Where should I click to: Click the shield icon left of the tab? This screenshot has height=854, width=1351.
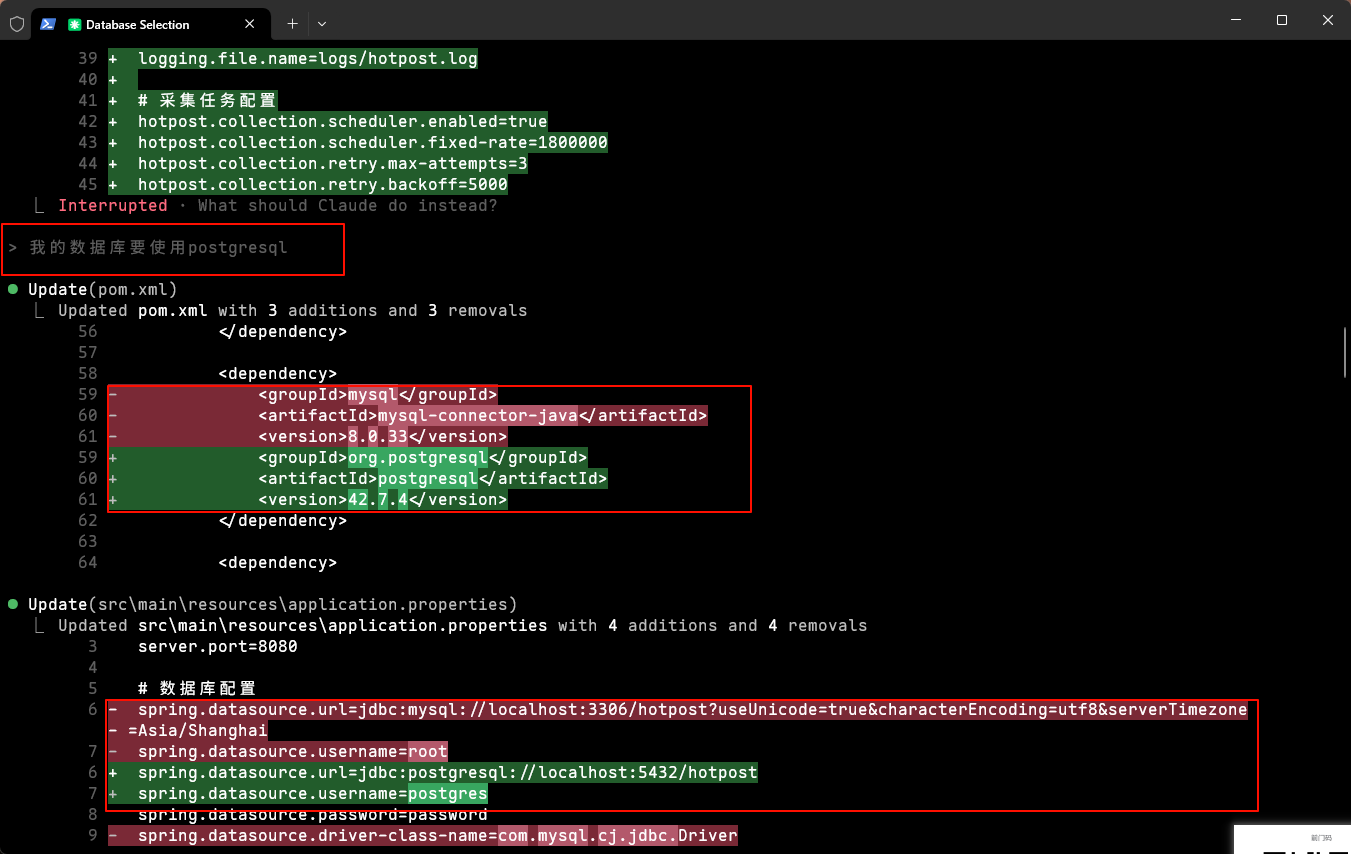click(x=17, y=24)
